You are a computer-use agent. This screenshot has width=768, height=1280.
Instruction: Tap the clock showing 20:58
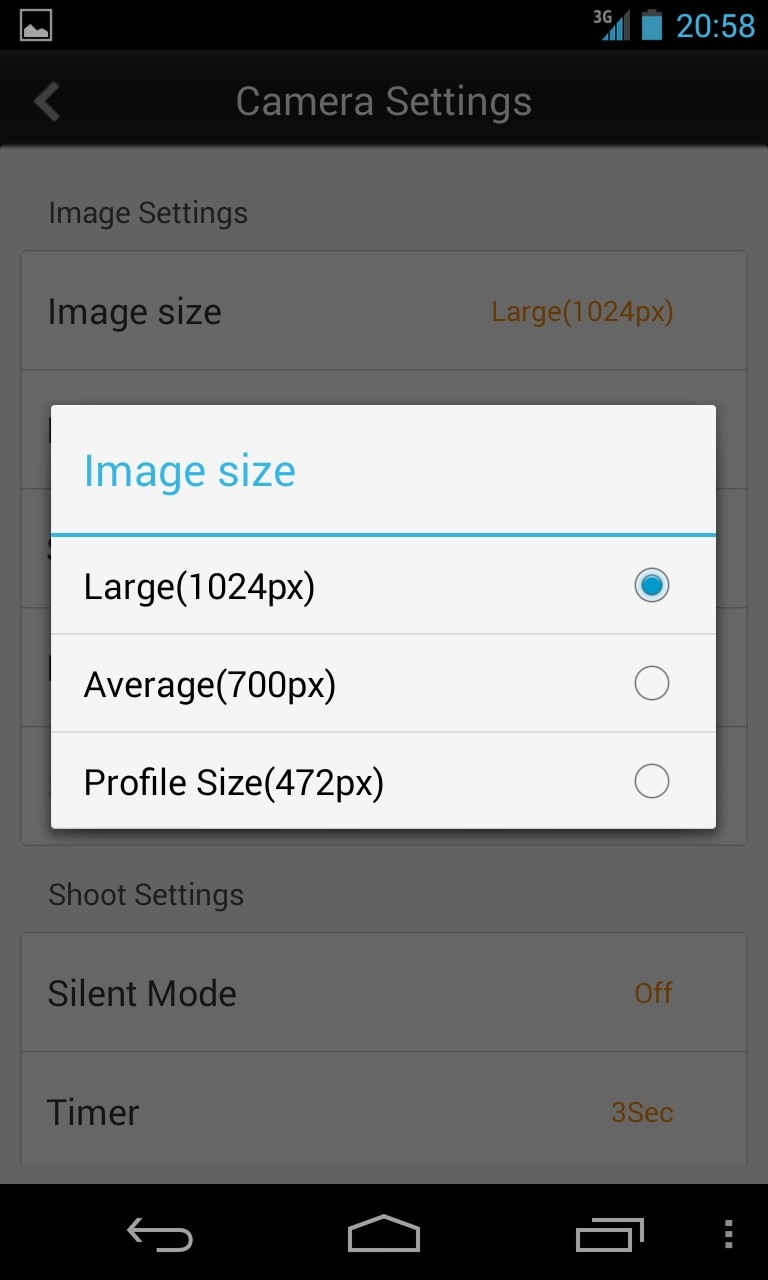point(715,26)
